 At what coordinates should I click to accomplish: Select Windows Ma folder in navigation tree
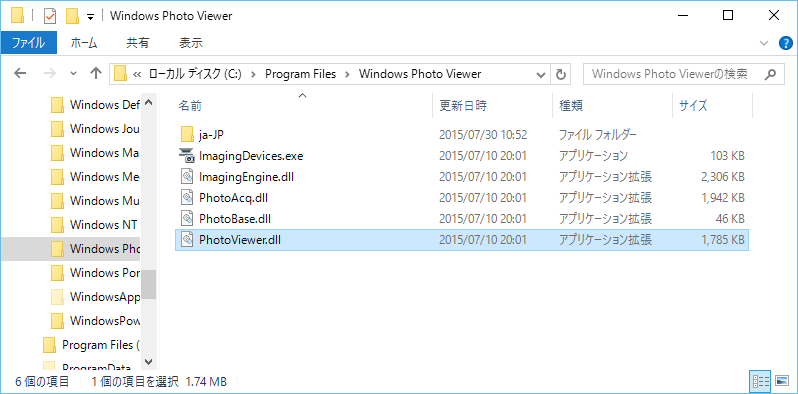(x=95, y=153)
